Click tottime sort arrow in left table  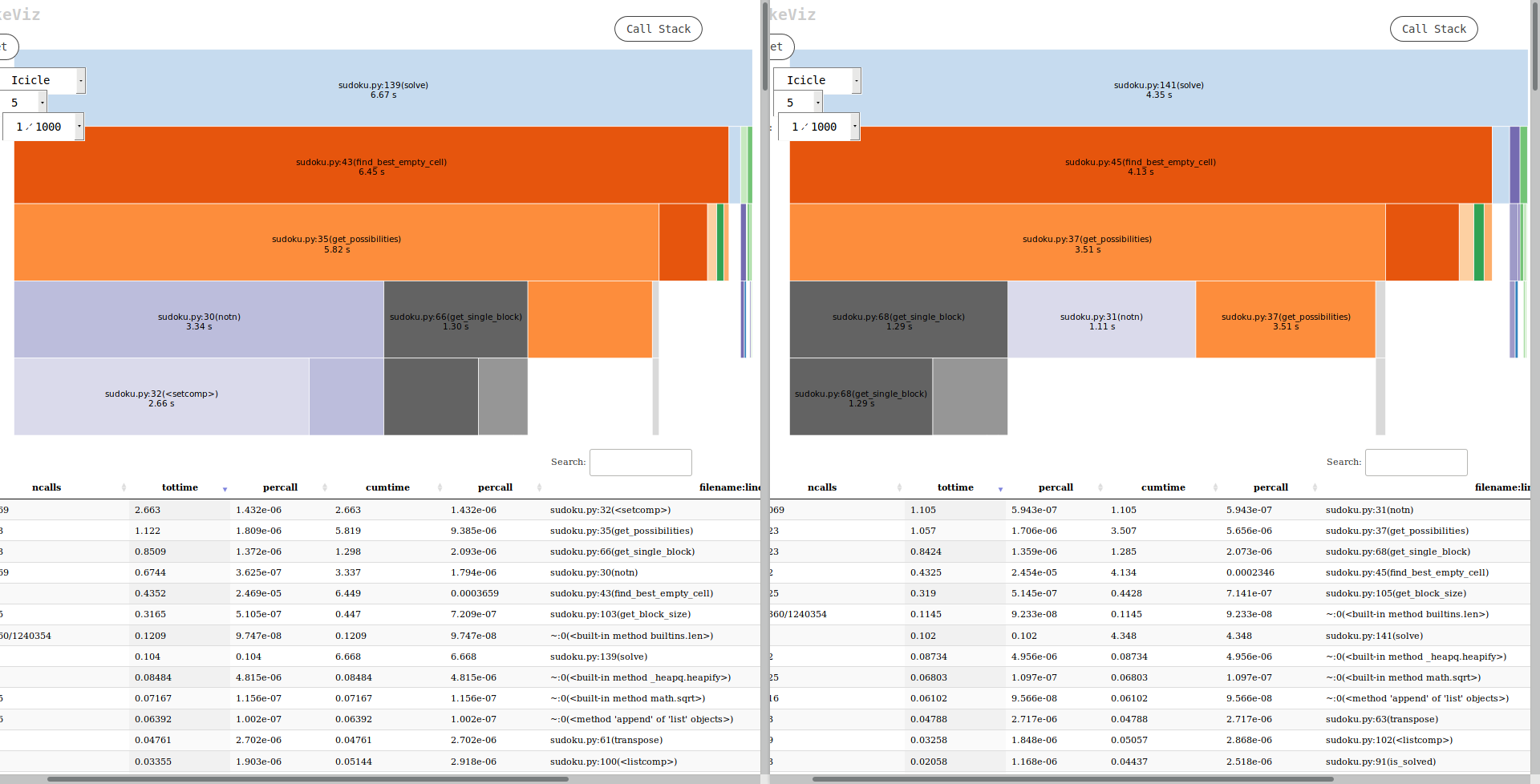(x=225, y=488)
